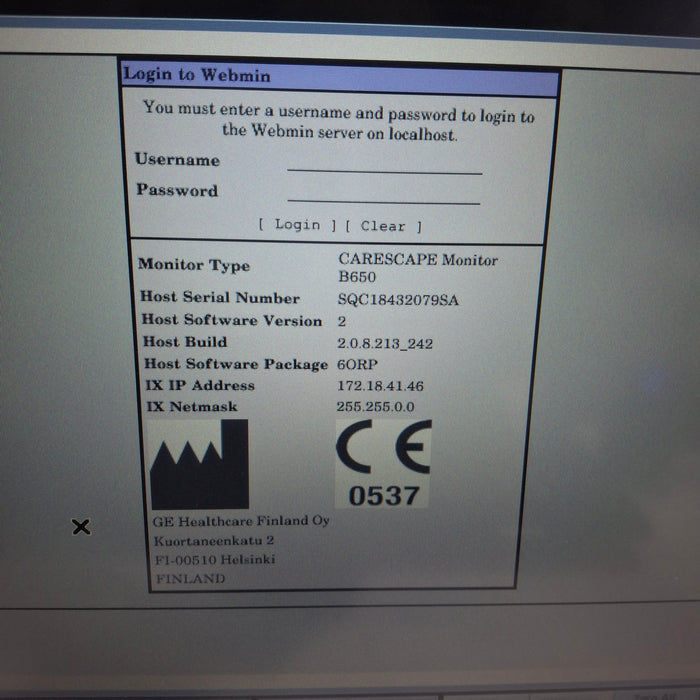Click the 'Host Serial Number' label
Image resolution: width=700 pixels, height=700 pixels.
220,297
